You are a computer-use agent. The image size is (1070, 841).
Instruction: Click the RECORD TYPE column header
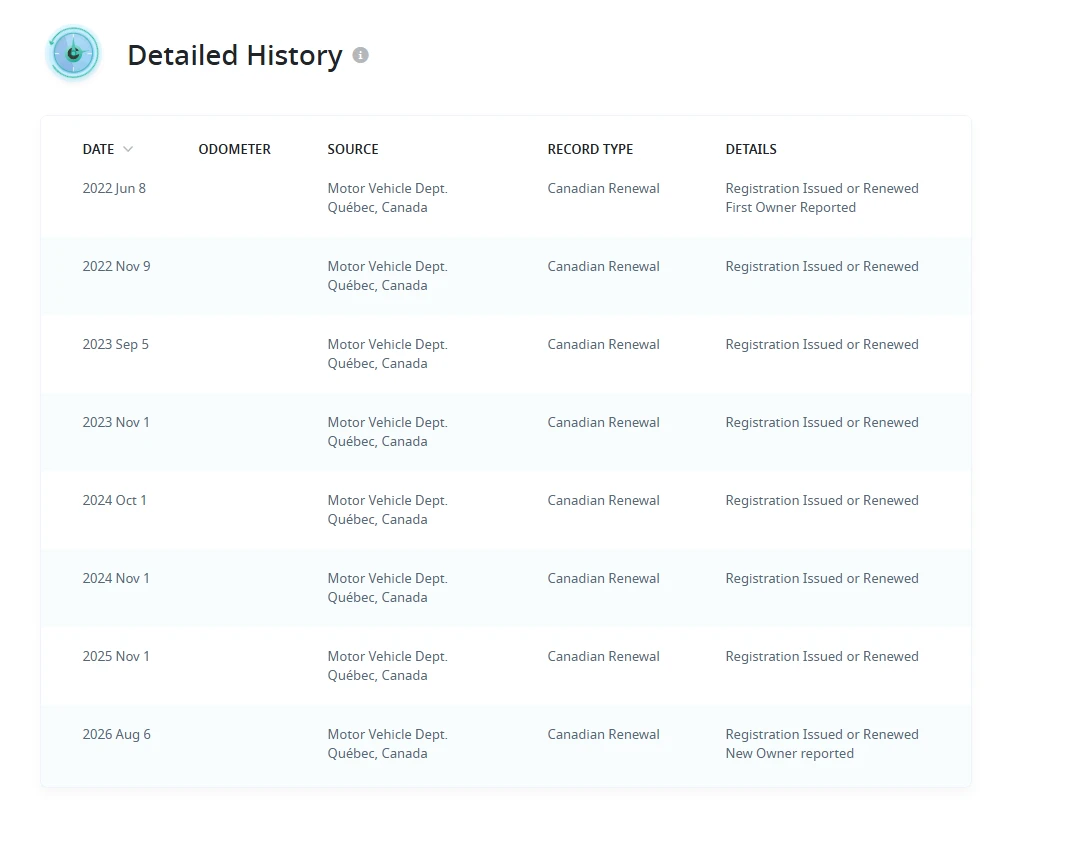[590, 149]
